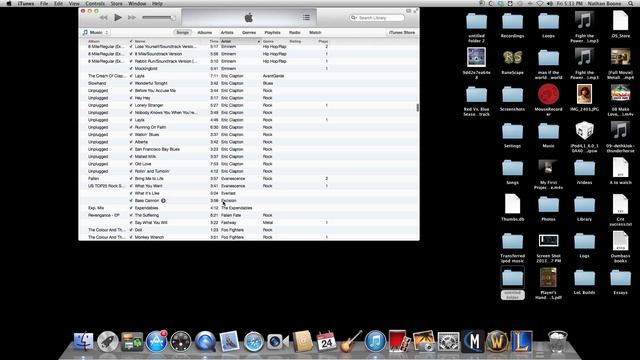Image resolution: width=640 pixels, height=360 pixels.
Task: Skip back with the Previous track button
Action: [104, 18]
